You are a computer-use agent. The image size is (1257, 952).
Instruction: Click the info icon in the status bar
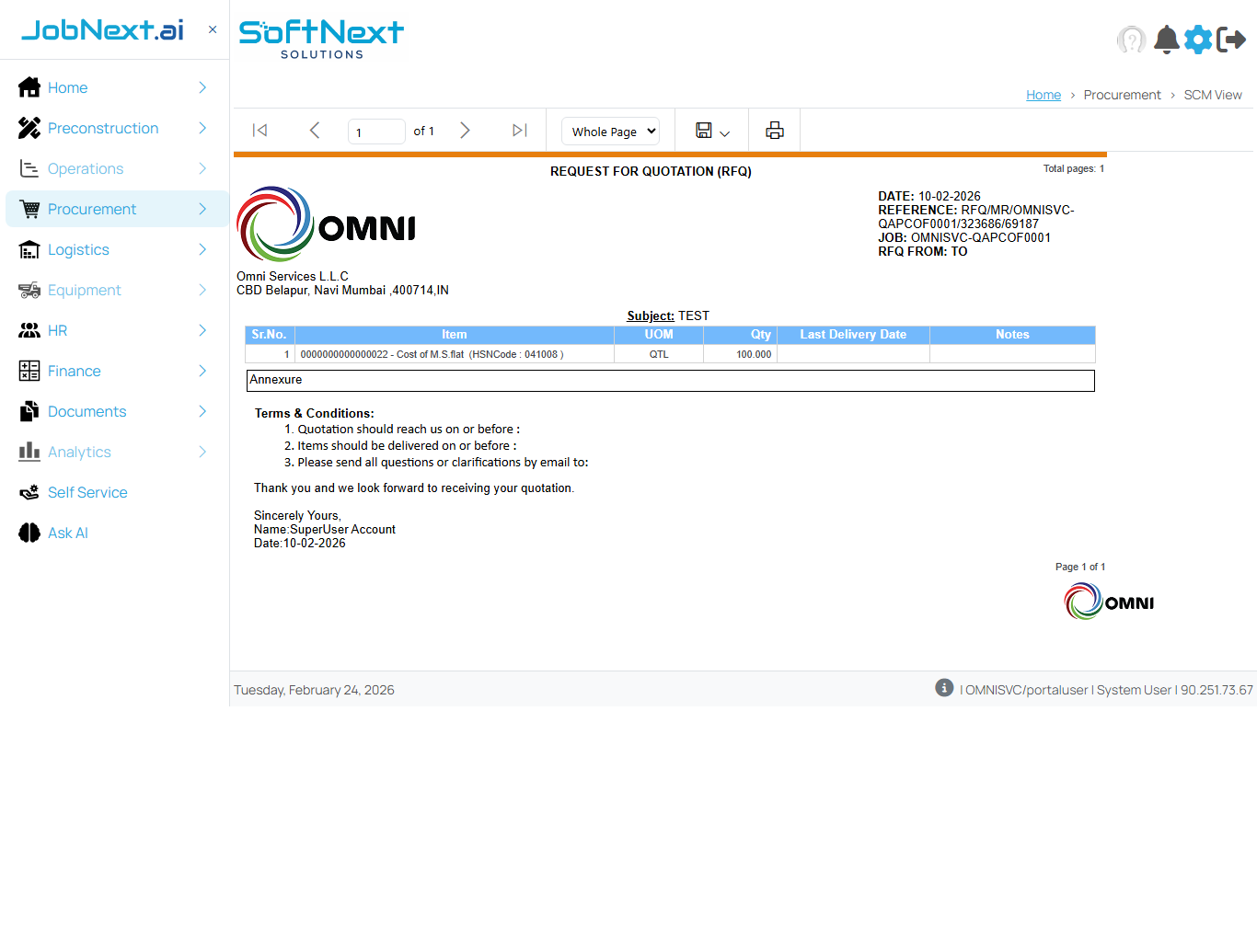(x=943, y=687)
